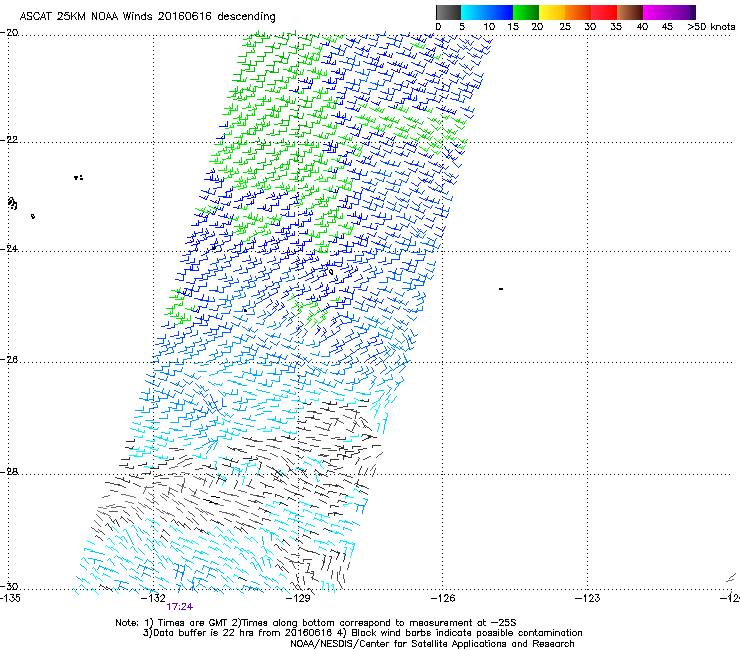Click the legend tick label '25'
This screenshot has height=650, width=740.
tap(565, 27)
